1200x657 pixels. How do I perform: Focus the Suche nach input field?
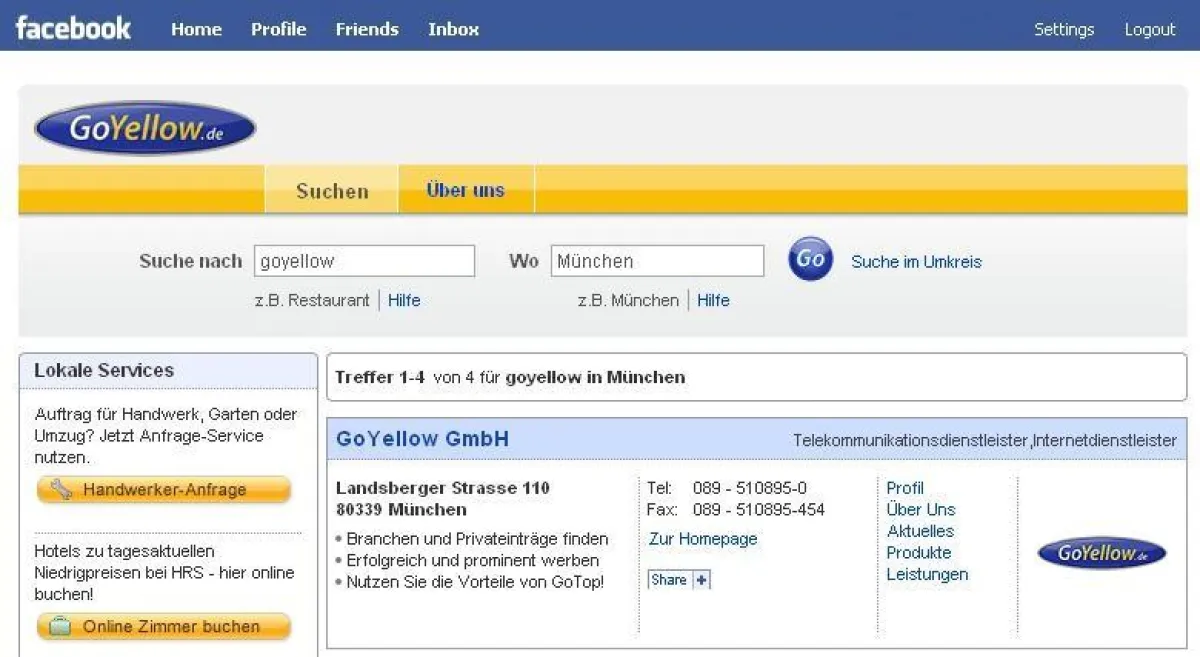pos(364,261)
